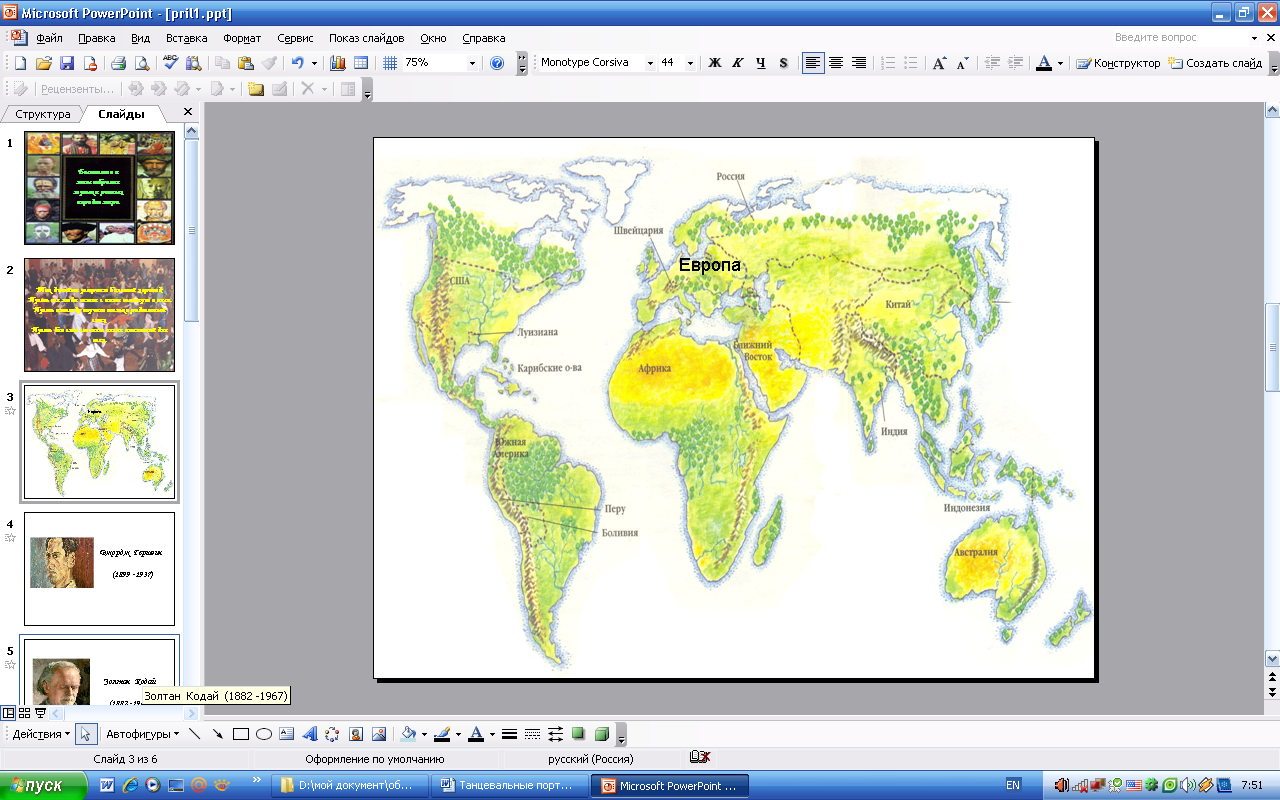Select the Rectangle drawing tool
Image resolution: width=1280 pixels, height=800 pixels.
click(241, 734)
